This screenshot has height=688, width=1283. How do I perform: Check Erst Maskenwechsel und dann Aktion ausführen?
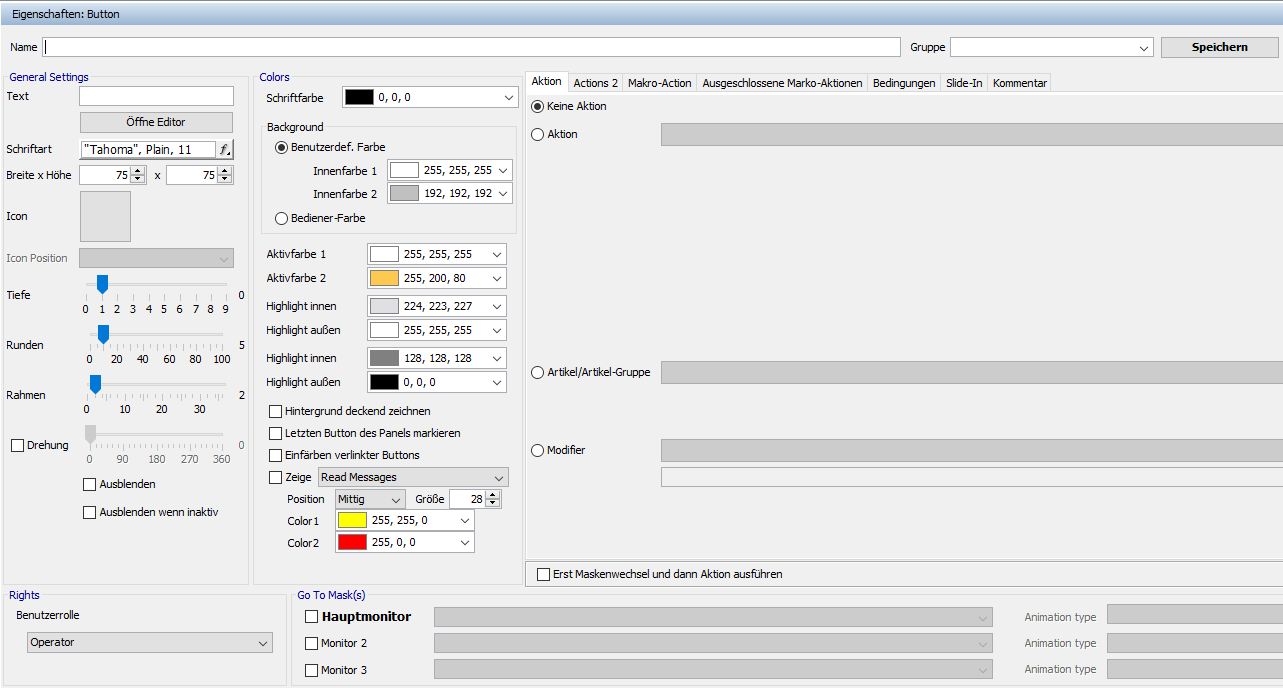point(543,574)
